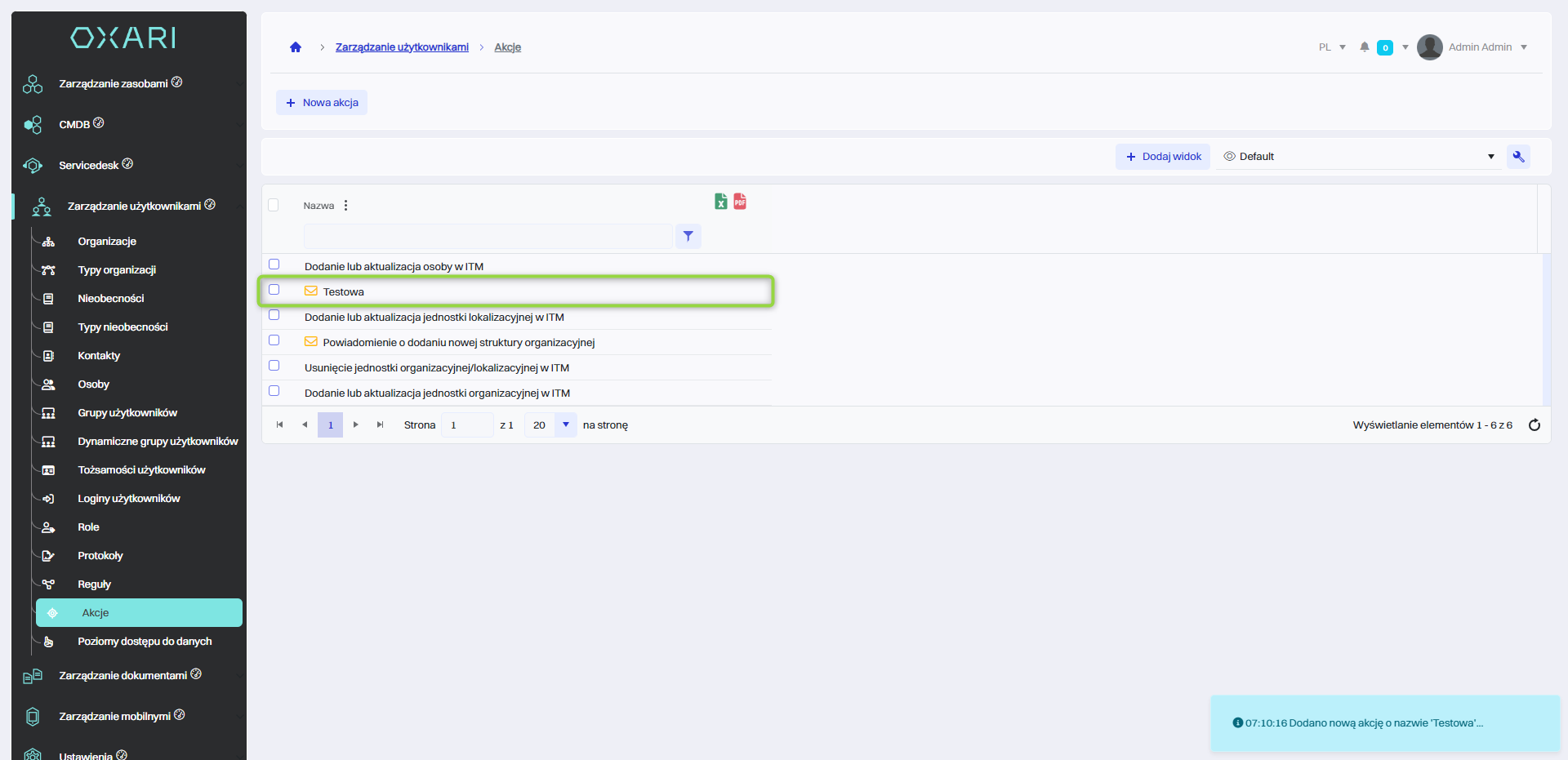Screen dimensions: 1568x760
Task: Navigate to Reguły menu item
Action: coord(94,584)
